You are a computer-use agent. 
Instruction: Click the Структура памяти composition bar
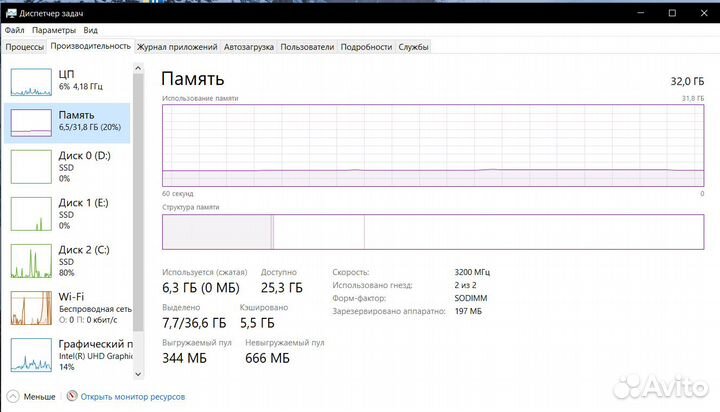433,232
